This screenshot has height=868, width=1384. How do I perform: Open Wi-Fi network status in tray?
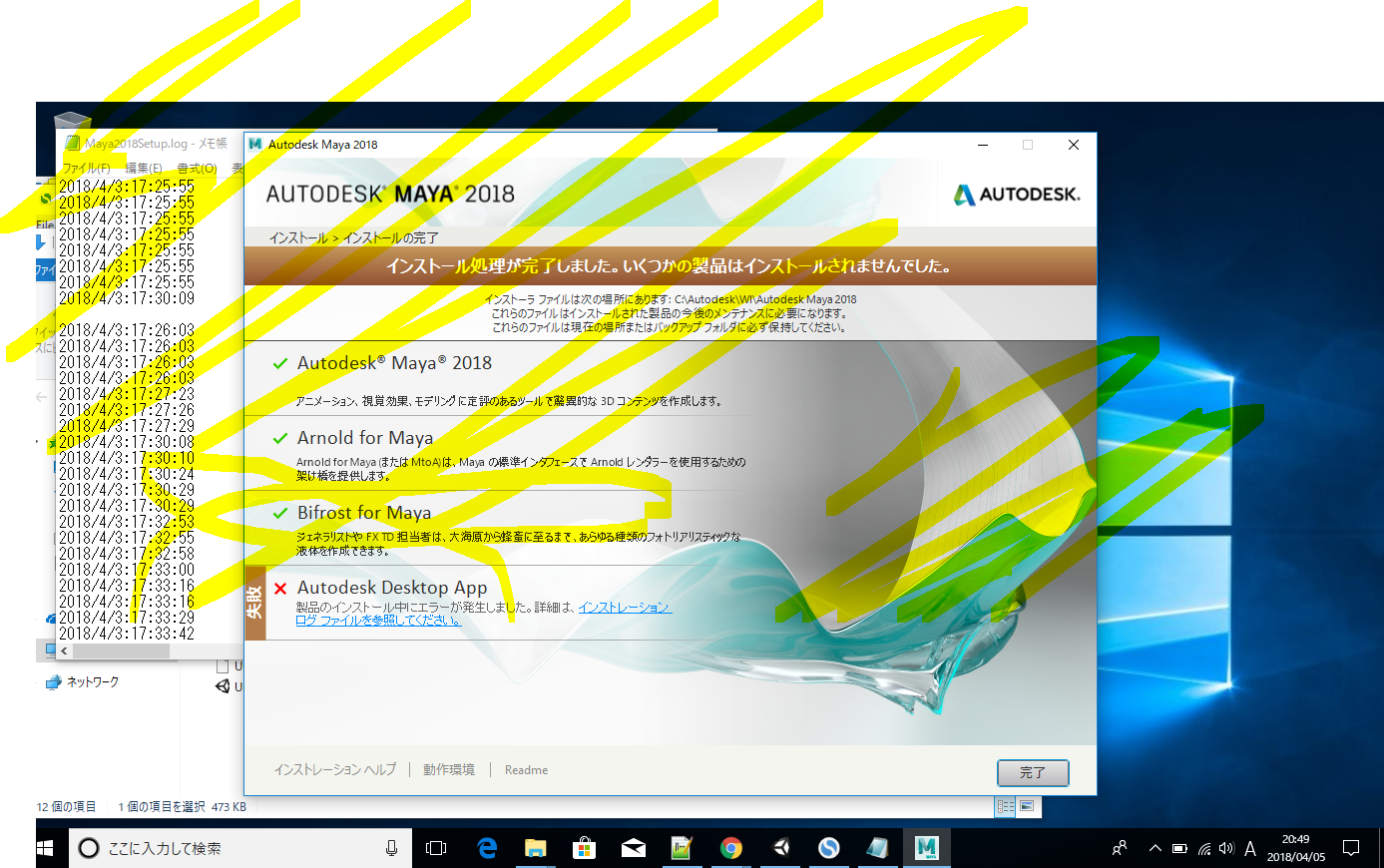click(x=1203, y=848)
